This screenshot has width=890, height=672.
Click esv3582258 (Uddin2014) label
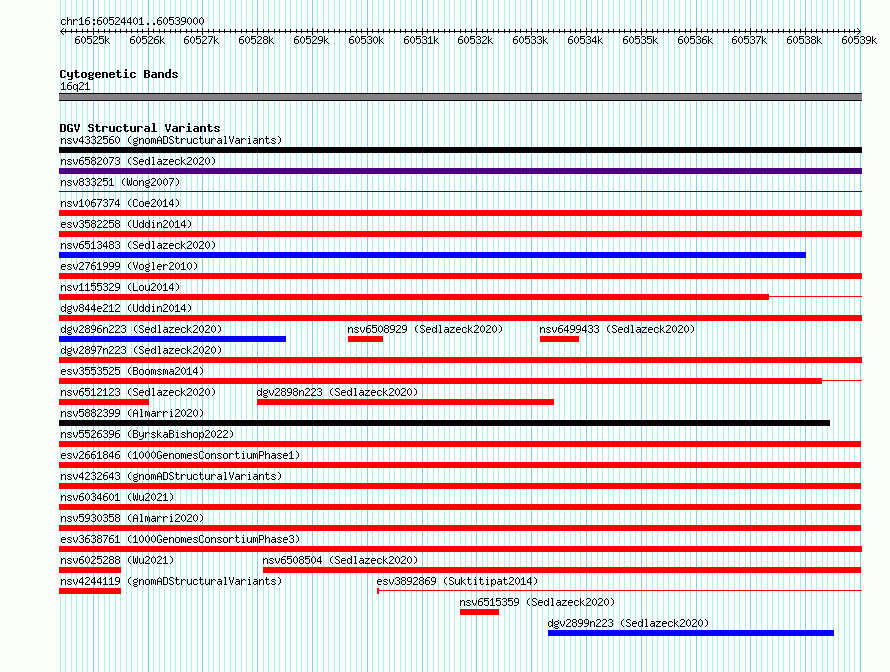click(126, 224)
